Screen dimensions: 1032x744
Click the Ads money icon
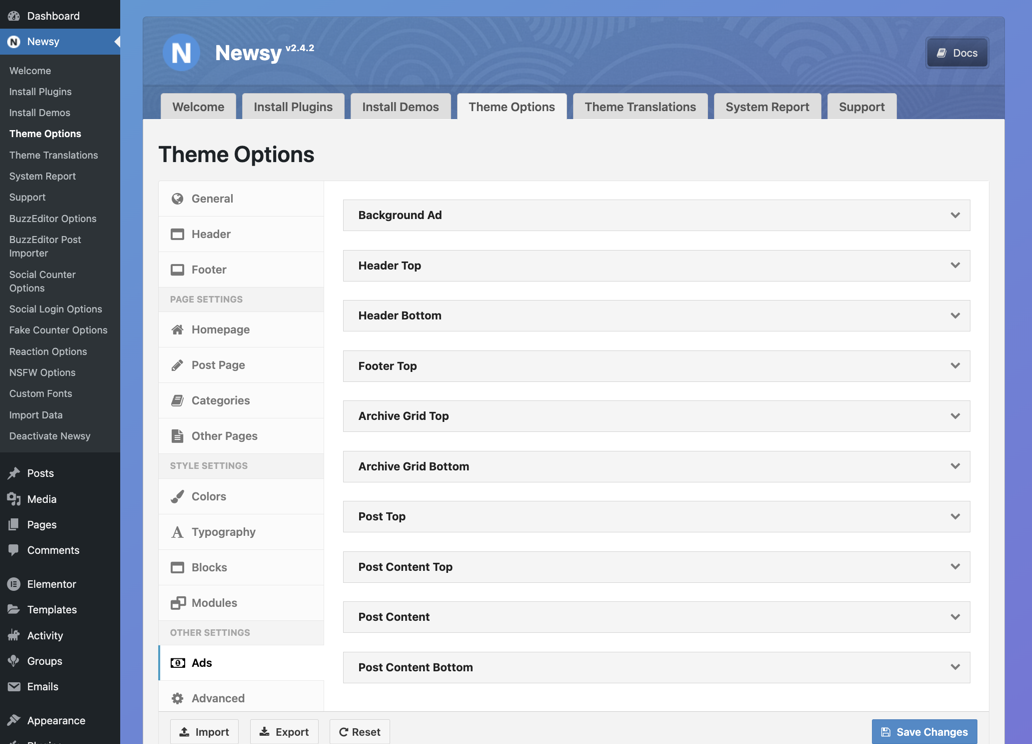(x=178, y=663)
